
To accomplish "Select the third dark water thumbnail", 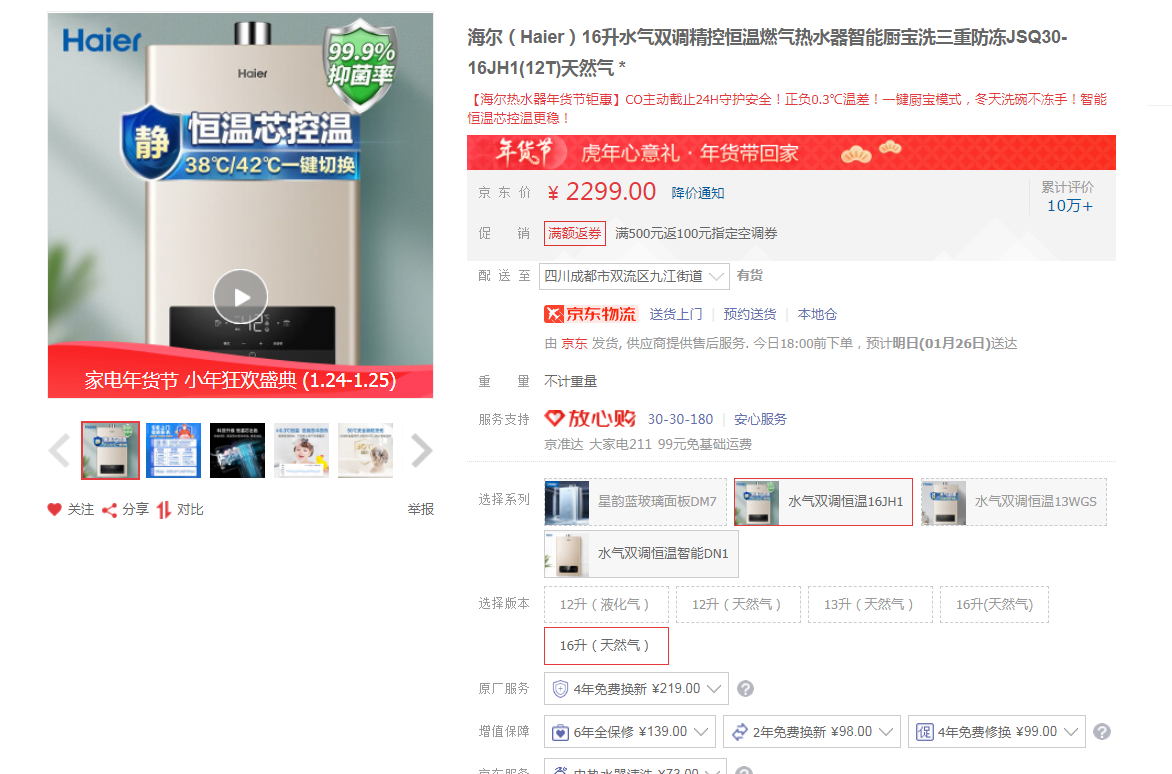I will coord(237,451).
